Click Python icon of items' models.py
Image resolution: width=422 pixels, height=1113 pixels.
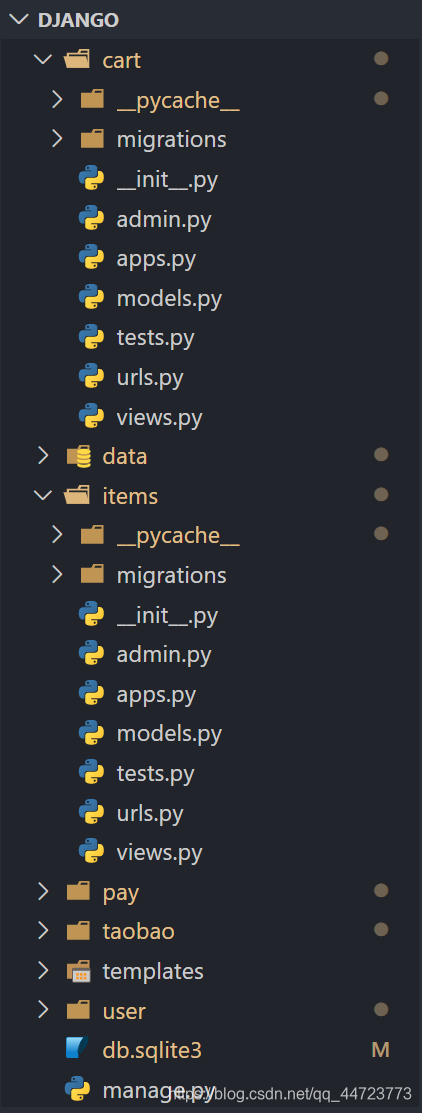(92, 733)
